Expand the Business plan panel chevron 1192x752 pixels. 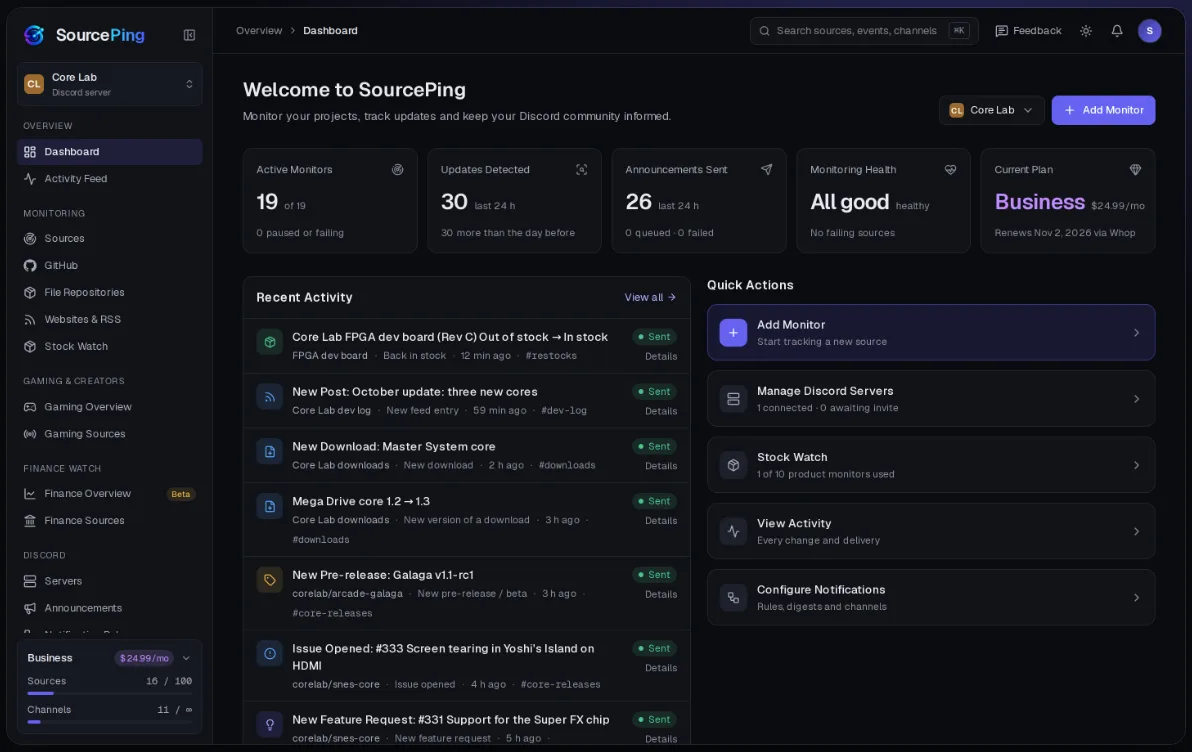pos(186,658)
